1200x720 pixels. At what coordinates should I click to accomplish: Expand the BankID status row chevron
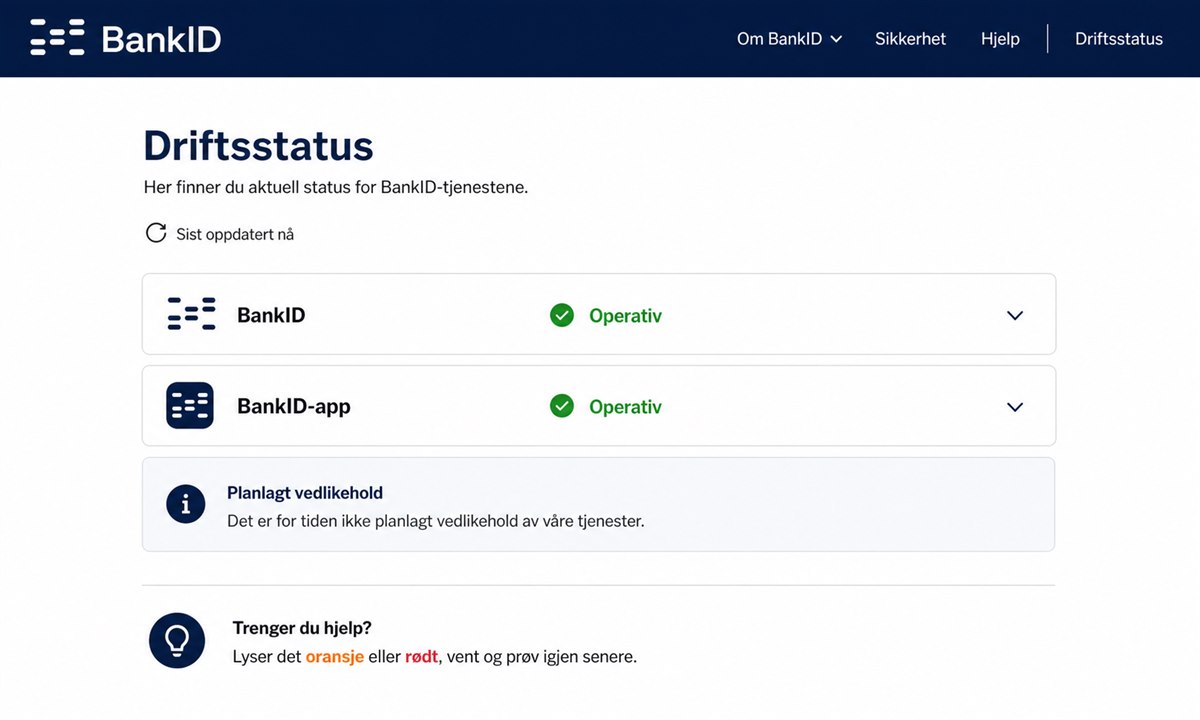1015,315
